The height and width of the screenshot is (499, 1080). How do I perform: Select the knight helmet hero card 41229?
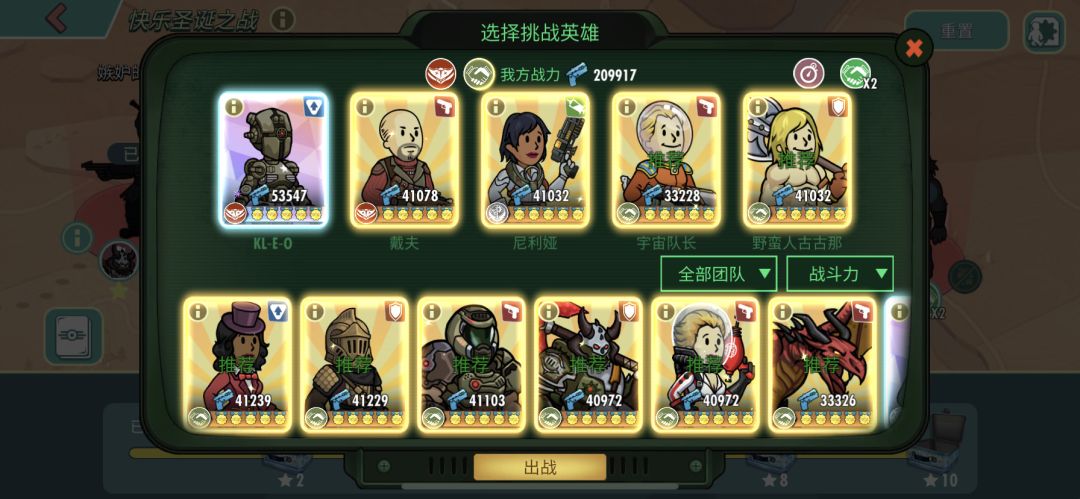(355, 365)
